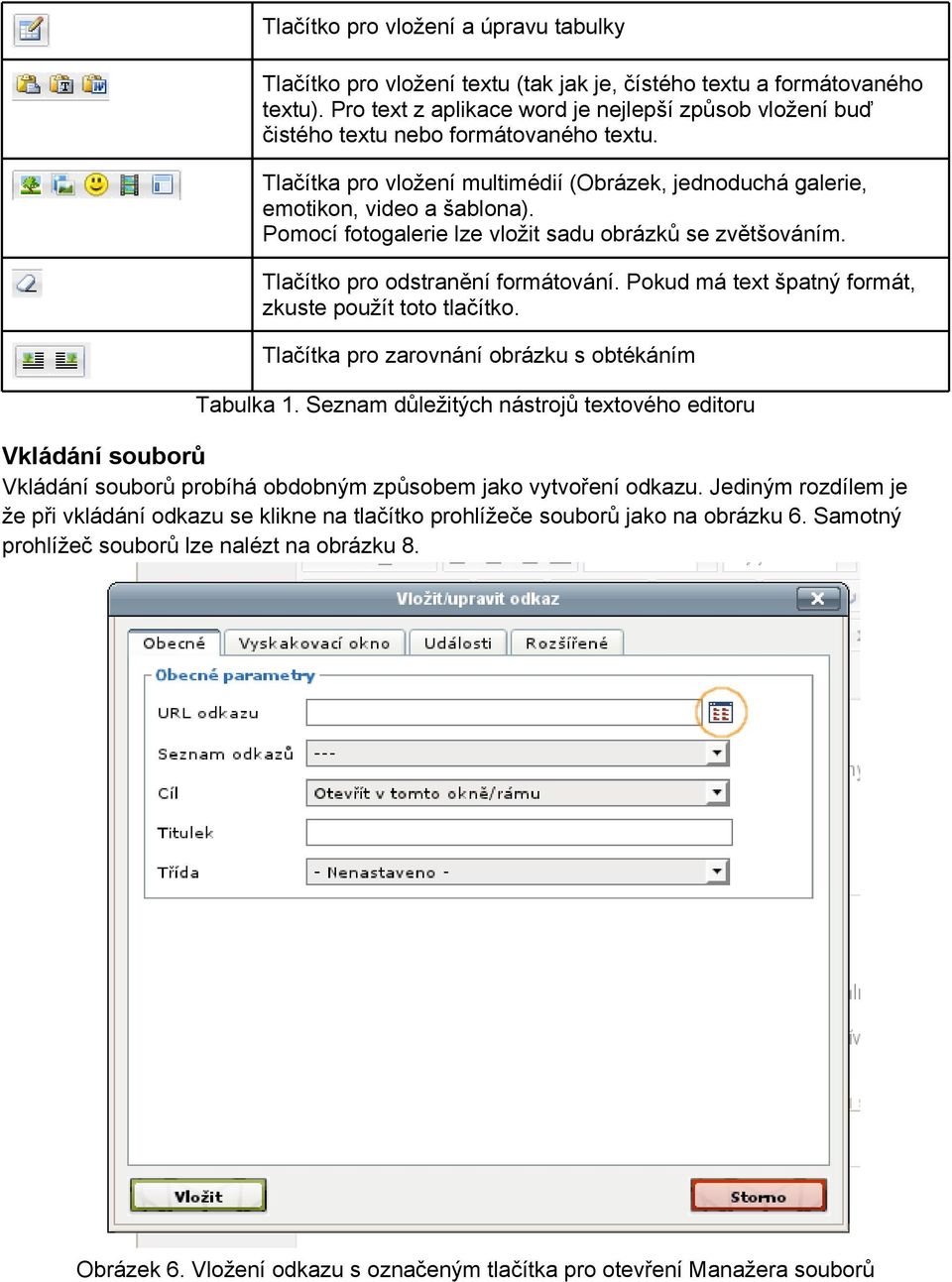Viewport: 952px width, 1282px height.
Task: Click the 'Třída' label
Action: (178, 873)
